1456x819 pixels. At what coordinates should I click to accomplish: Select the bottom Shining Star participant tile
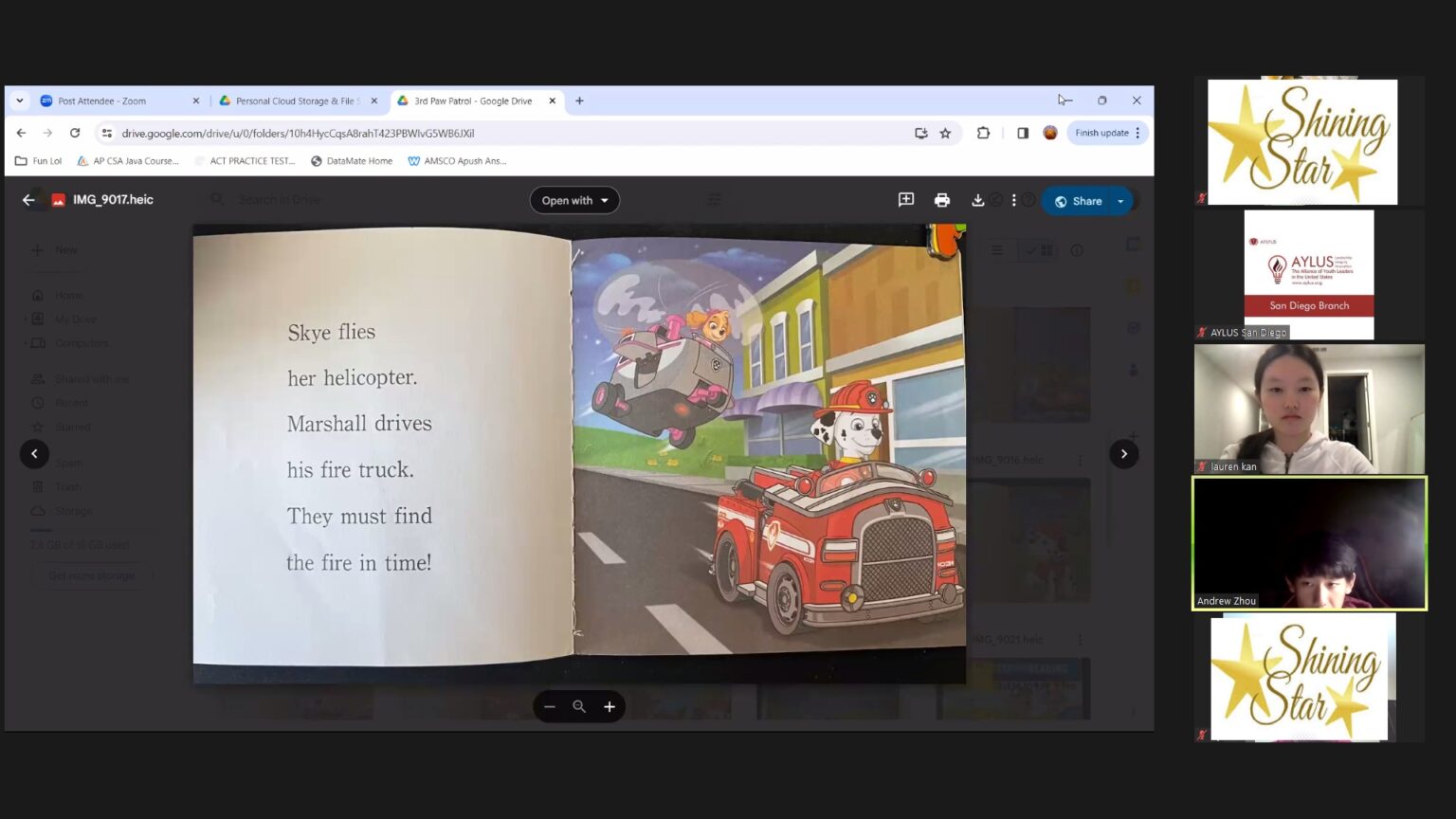coord(1309,677)
